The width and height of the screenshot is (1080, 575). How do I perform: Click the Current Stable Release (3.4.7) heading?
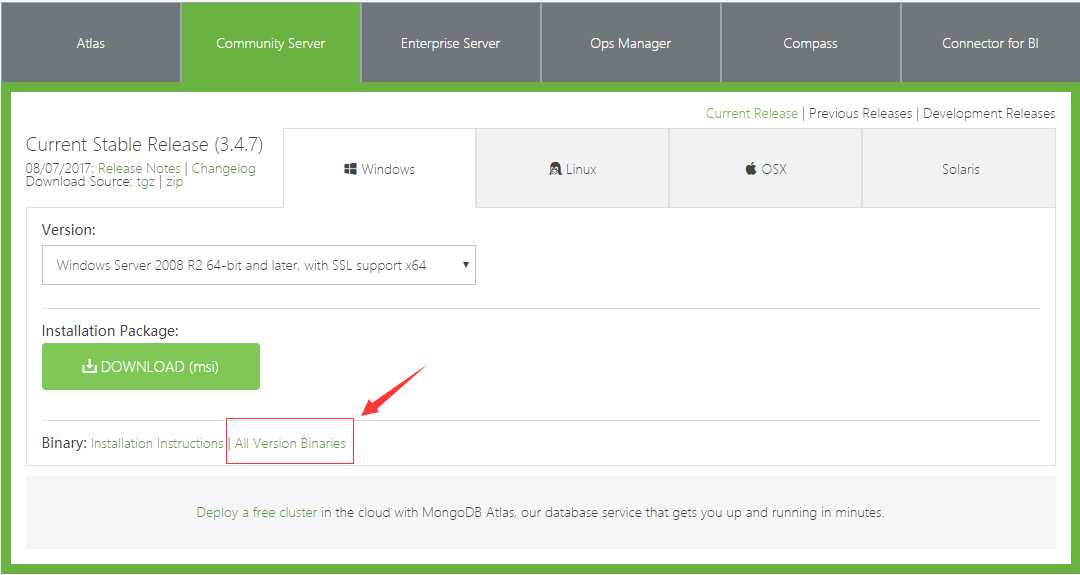144,145
